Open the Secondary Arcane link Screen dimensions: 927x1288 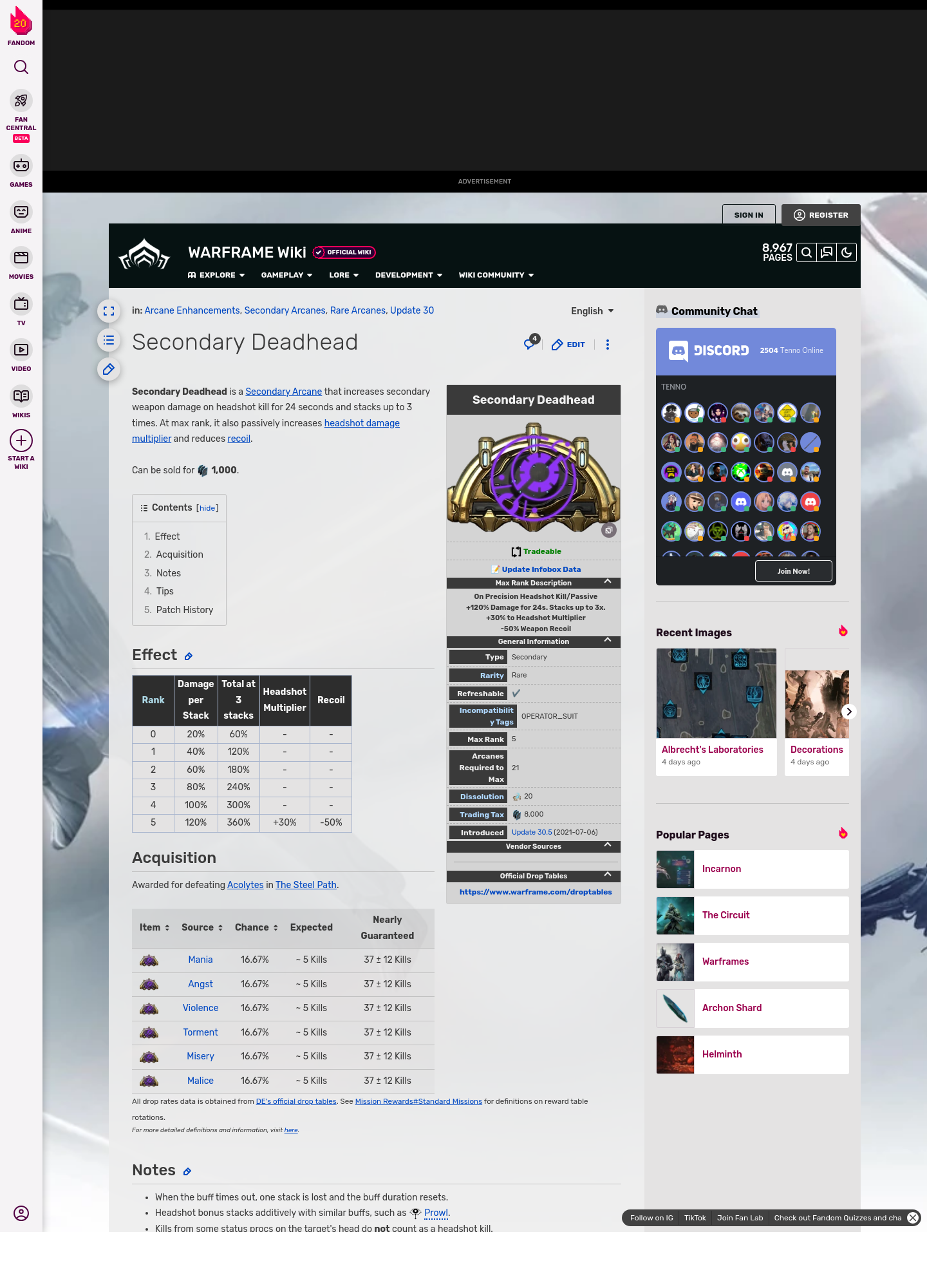coord(283,392)
